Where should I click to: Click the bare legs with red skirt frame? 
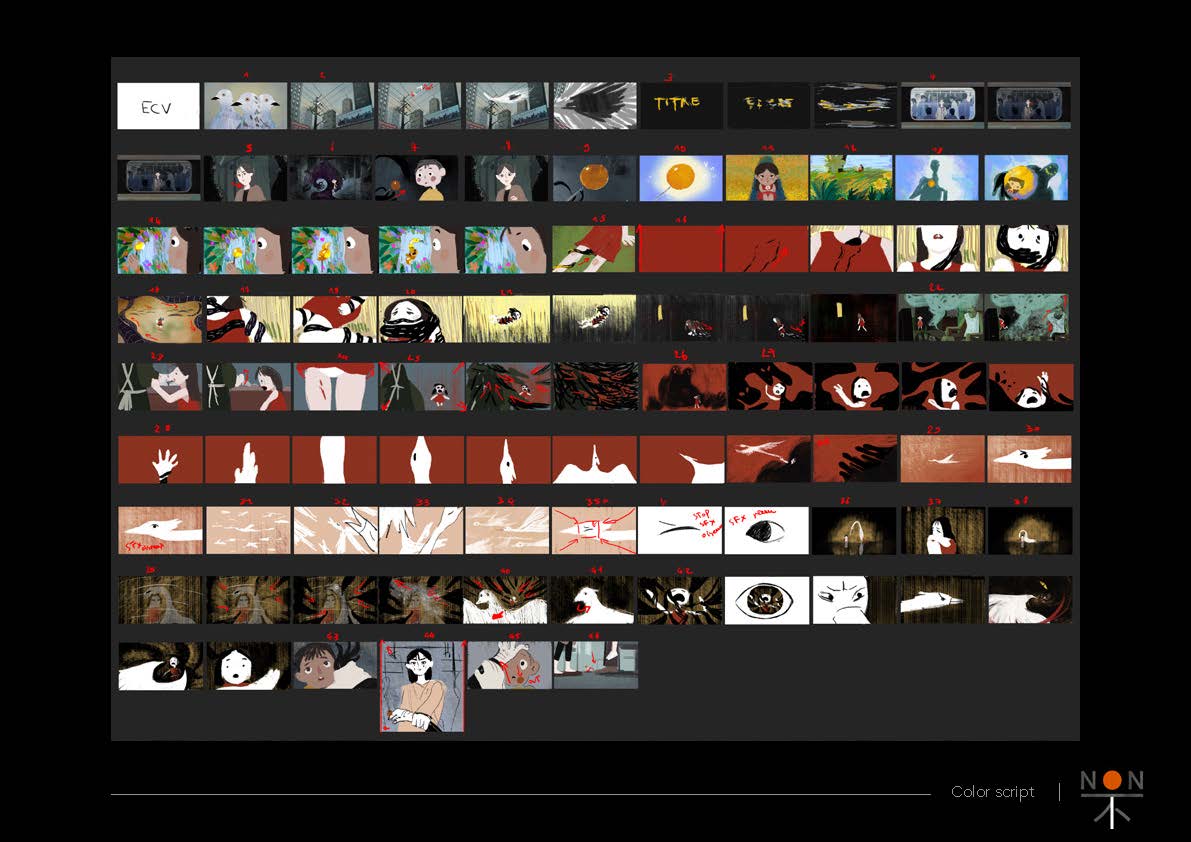coord(333,387)
